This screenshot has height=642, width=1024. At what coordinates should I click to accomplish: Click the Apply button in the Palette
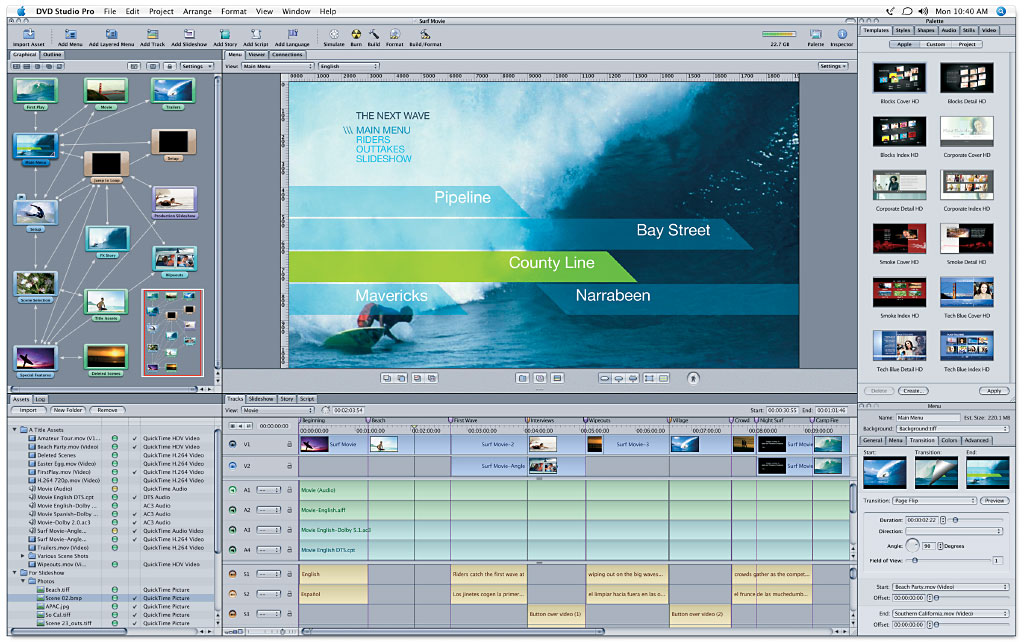pos(992,391)
